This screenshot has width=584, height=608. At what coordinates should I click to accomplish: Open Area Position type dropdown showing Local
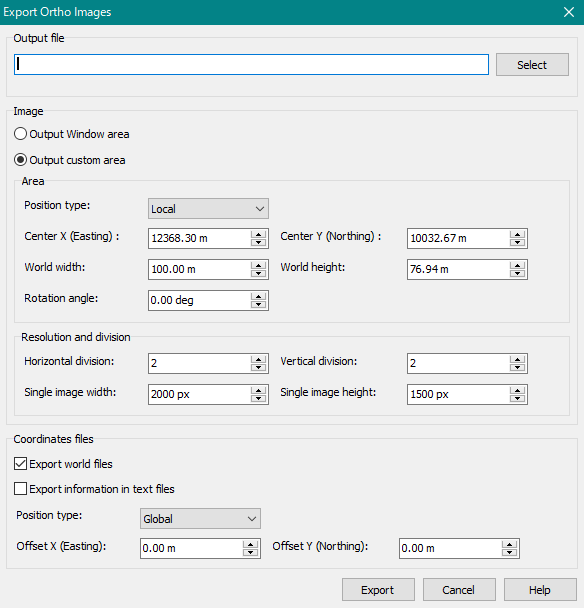[208, 209]
